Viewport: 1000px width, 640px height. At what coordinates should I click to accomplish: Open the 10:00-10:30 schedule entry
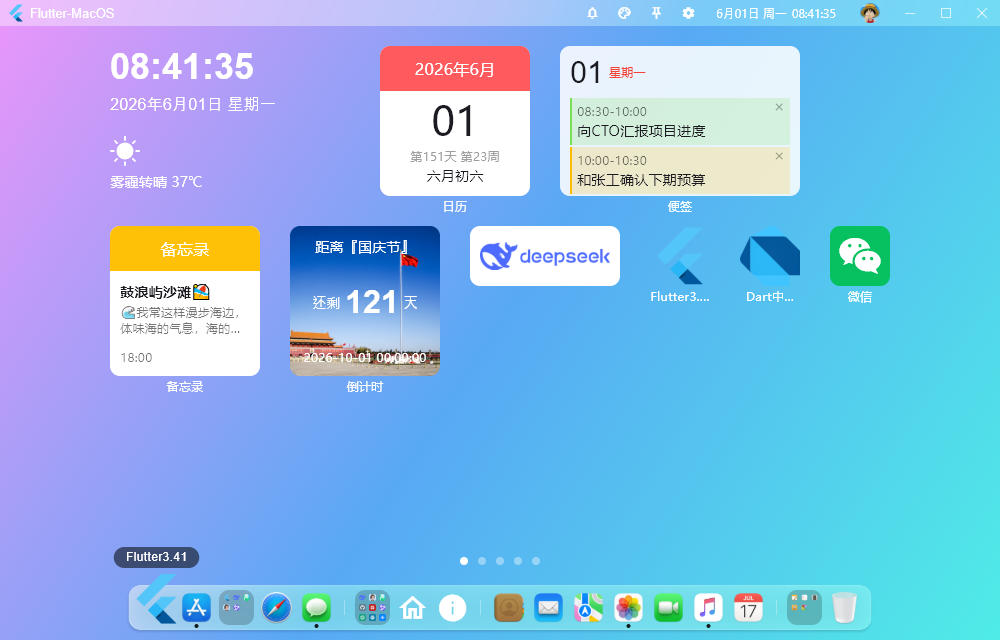tap(680, 170)
